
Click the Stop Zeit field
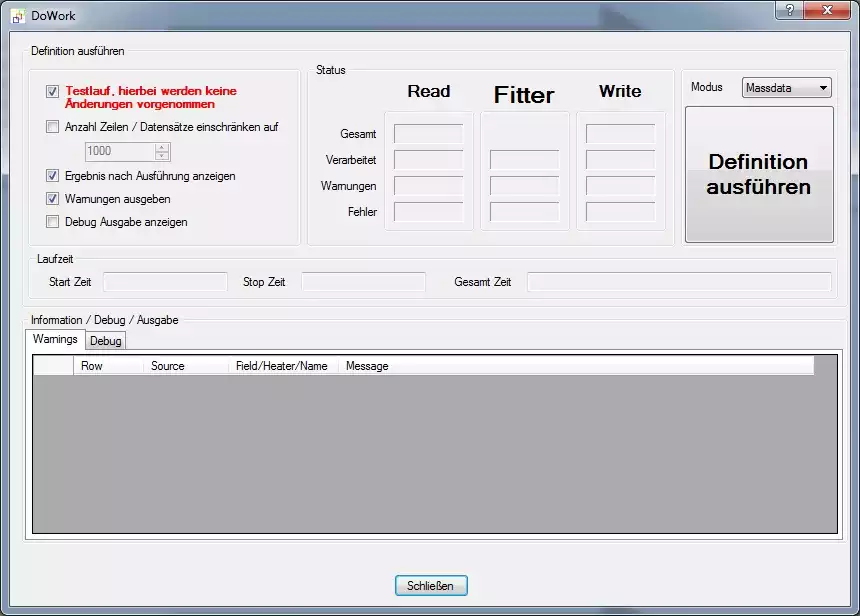coord(363,282)
